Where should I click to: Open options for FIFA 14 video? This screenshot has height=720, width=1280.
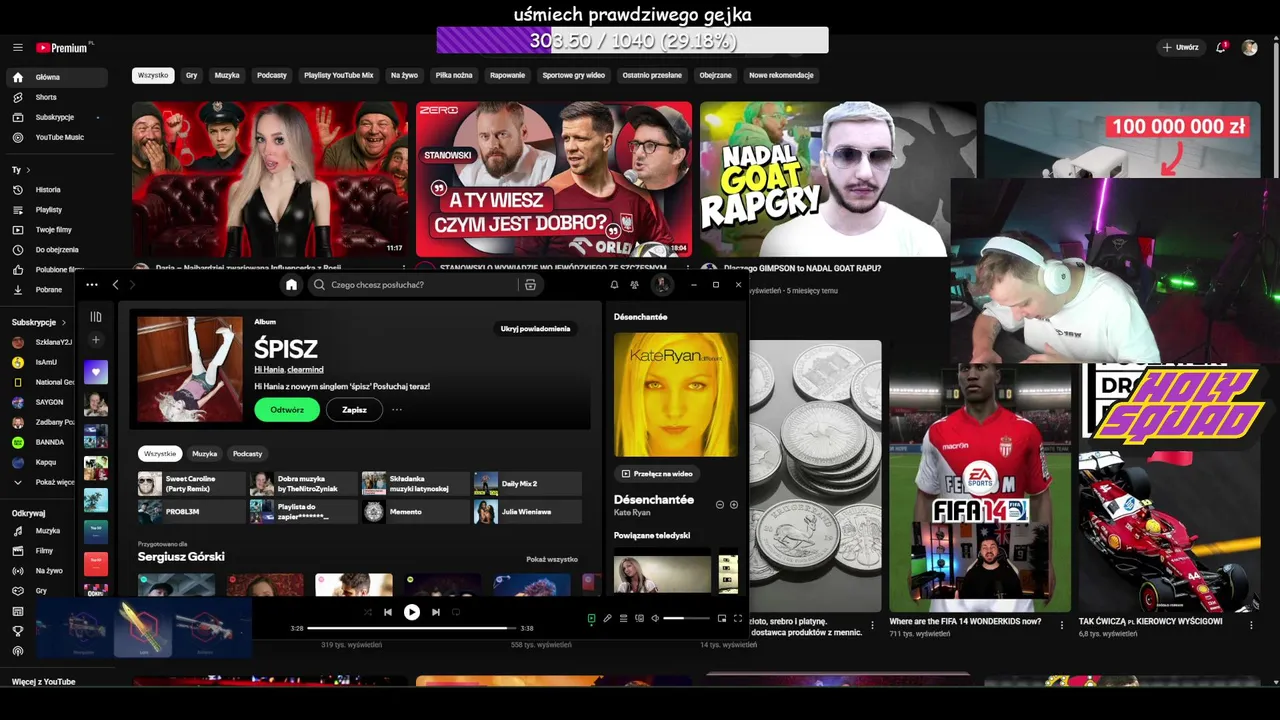(x=1062, y=624)
